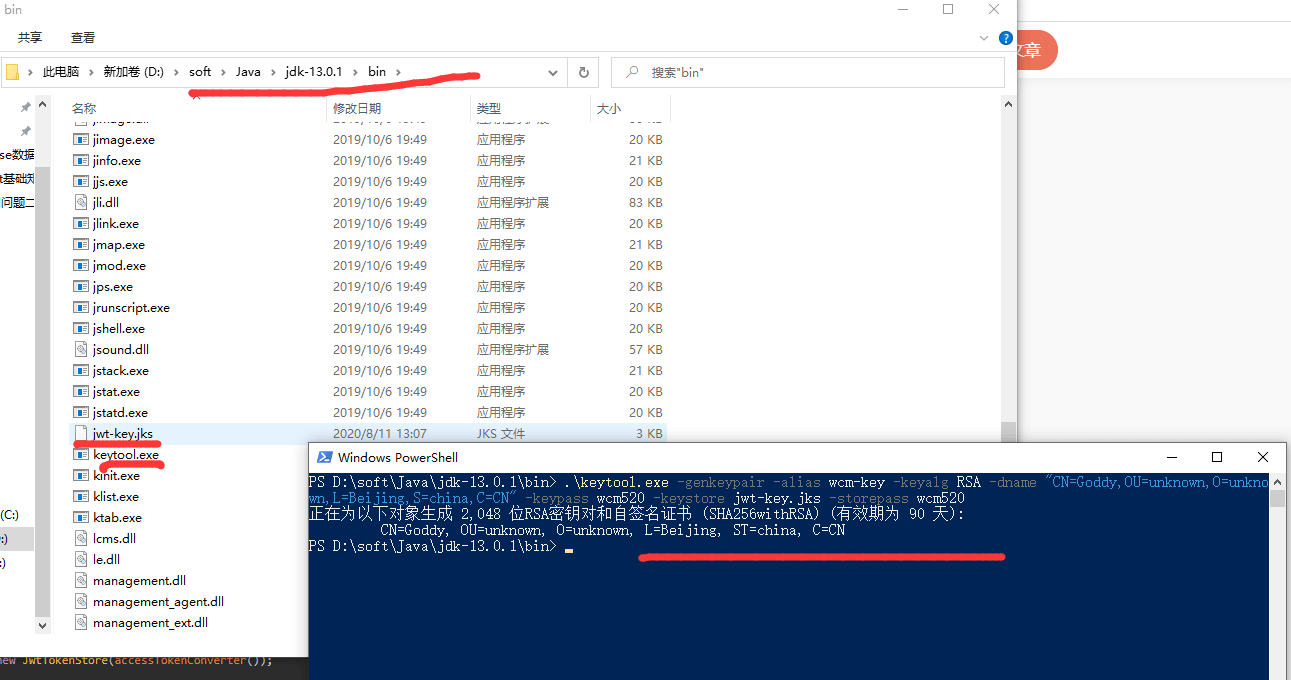The image size is (1291, 680).
Task: Navigate to jdk-13.0.1 in the breadcrumb
Action: point(313,72)
